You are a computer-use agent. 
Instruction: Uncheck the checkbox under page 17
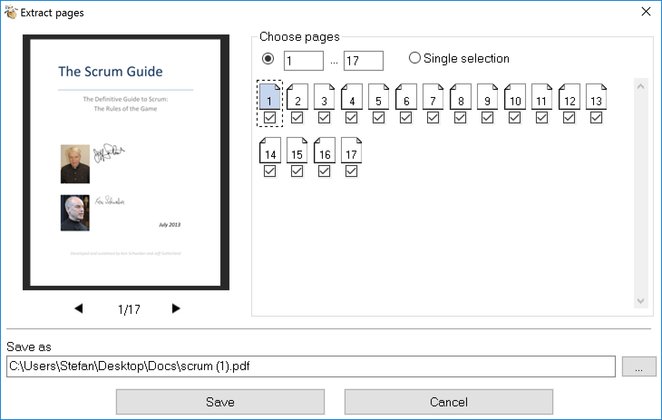(x=351, y=171)
